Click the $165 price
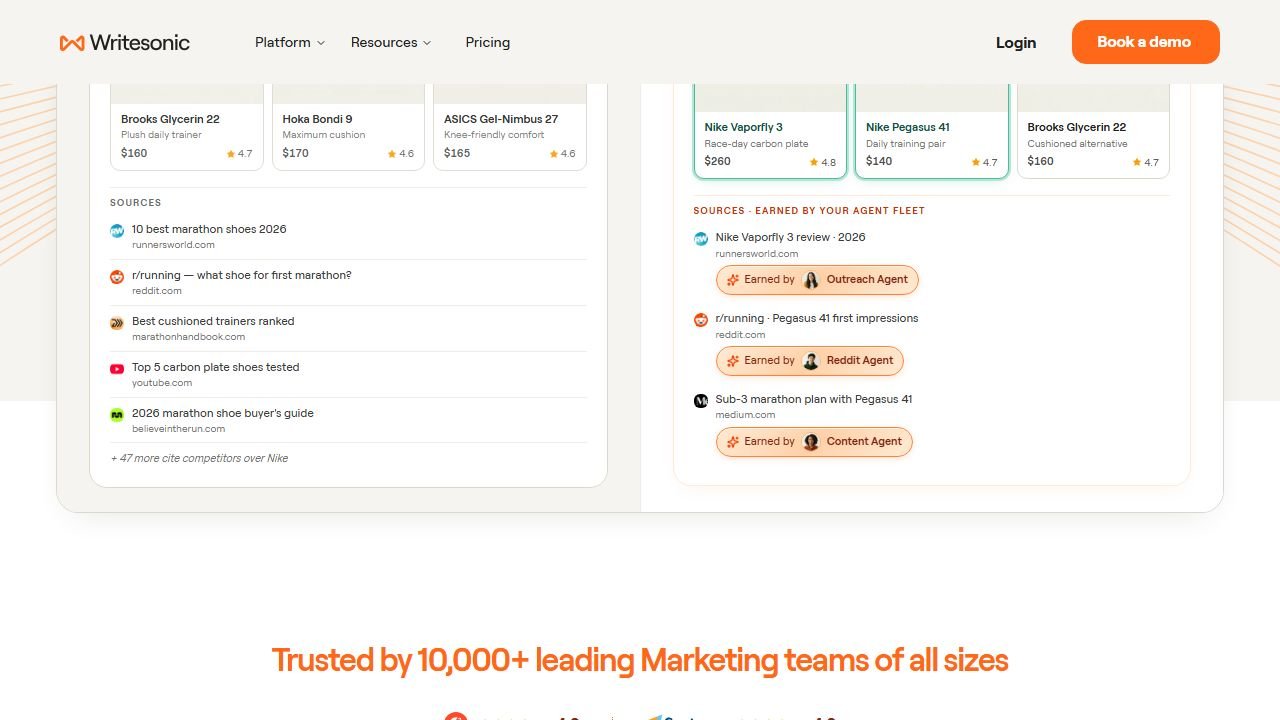Image resolution: width=1280 pixels, height=720 pixels. [x=457, y=153]
